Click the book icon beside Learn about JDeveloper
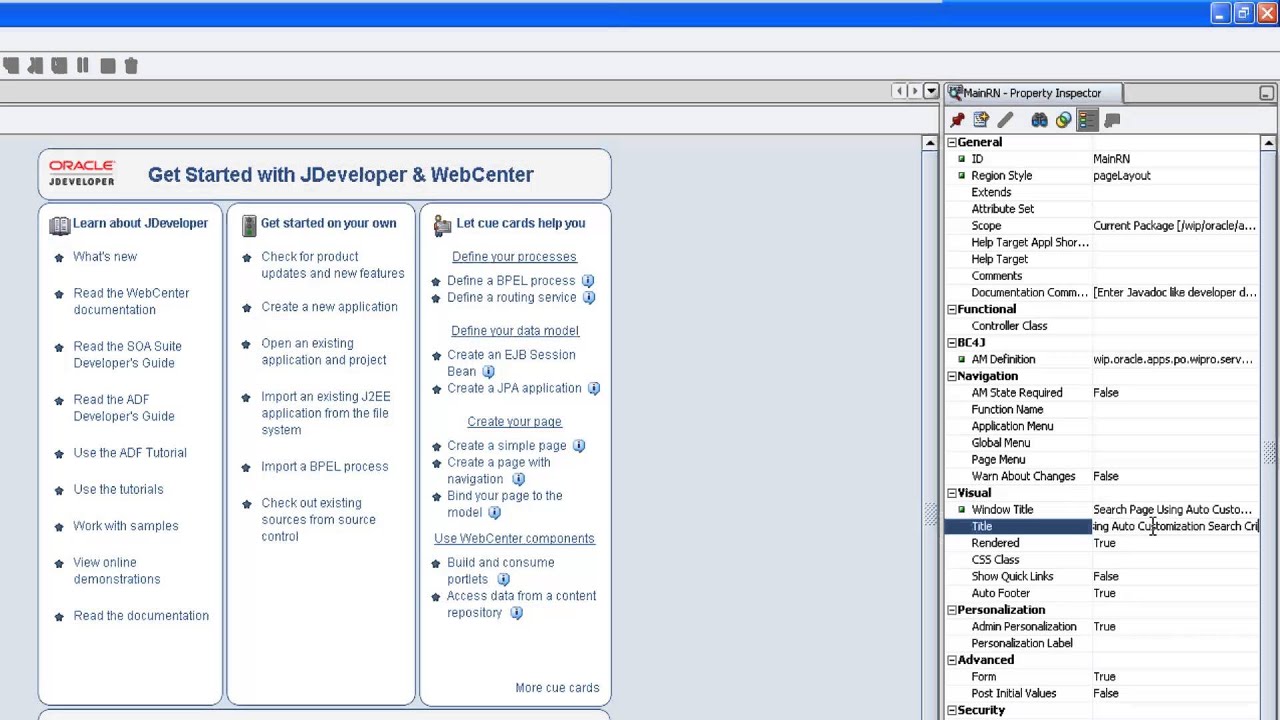The image size is (1280, 720). [x=59, y=226]
